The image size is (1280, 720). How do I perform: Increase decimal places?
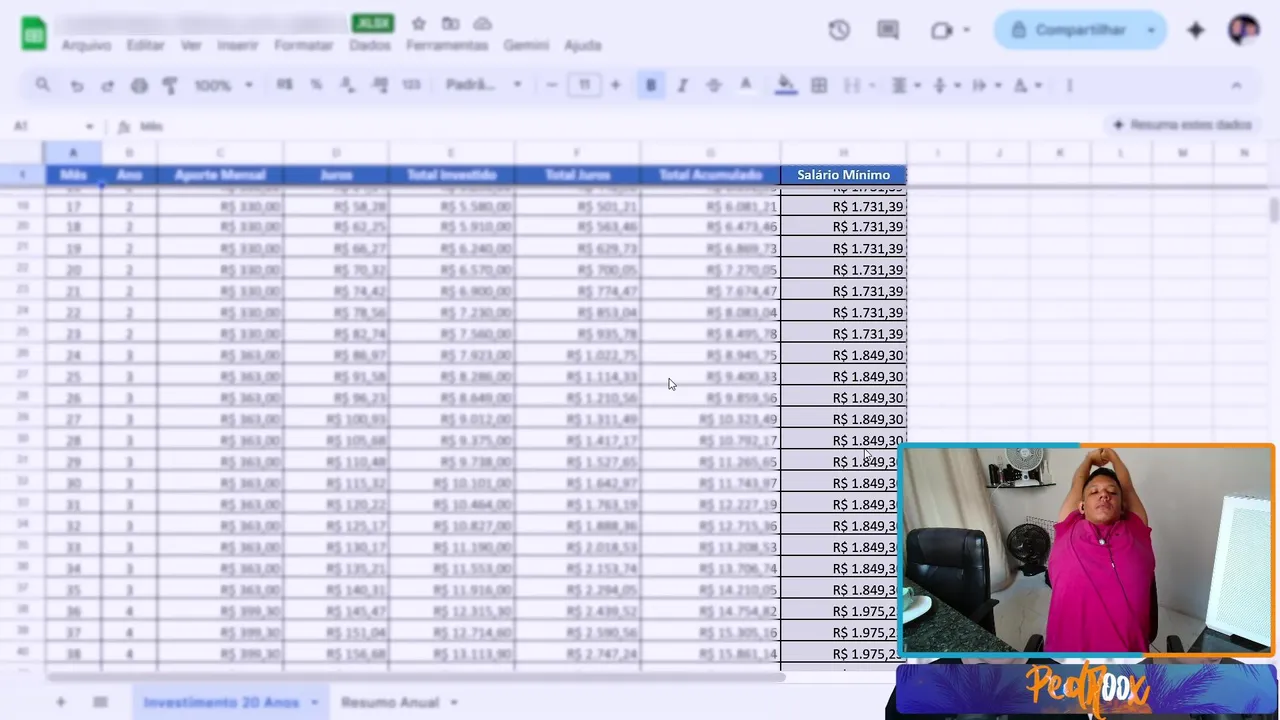379,85
